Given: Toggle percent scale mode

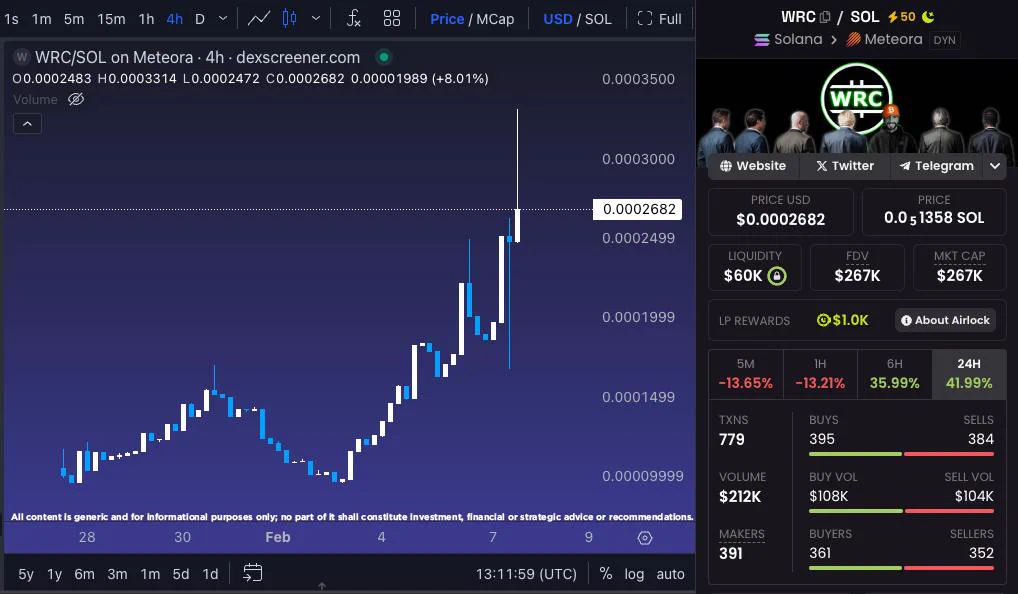Looking at the screenshot, I should coord(606,573).
